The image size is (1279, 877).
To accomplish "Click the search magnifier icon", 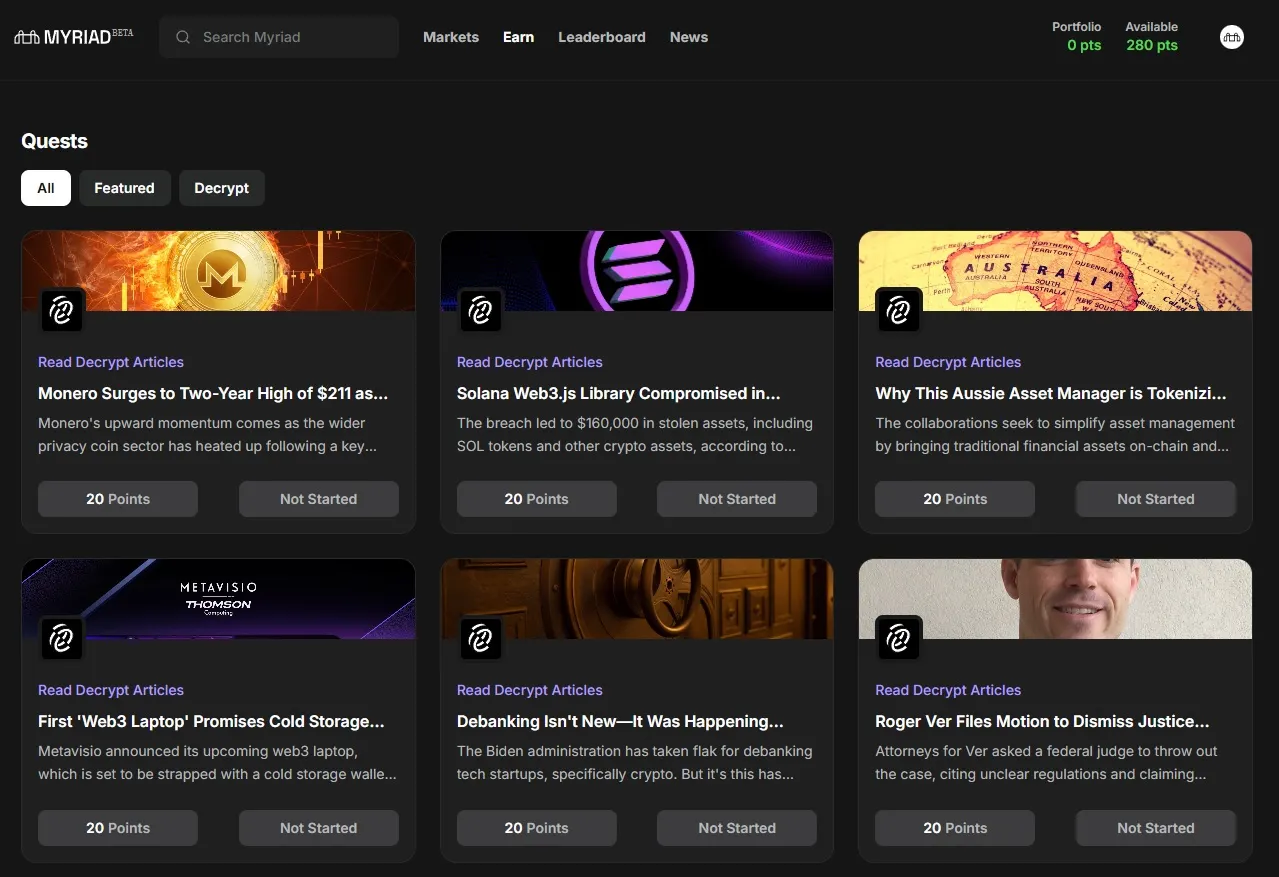I will pos(183,37).
